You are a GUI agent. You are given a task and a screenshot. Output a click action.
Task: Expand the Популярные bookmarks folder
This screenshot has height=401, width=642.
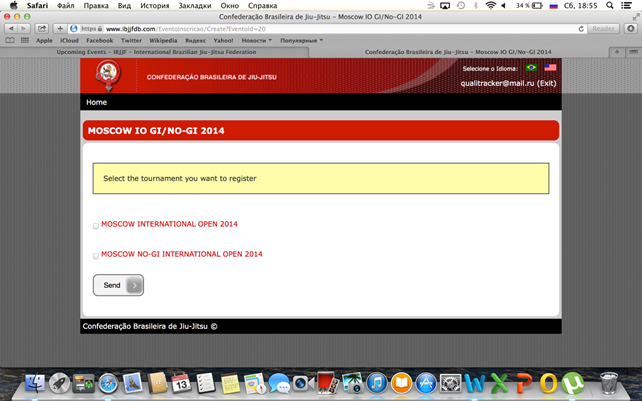301,41
